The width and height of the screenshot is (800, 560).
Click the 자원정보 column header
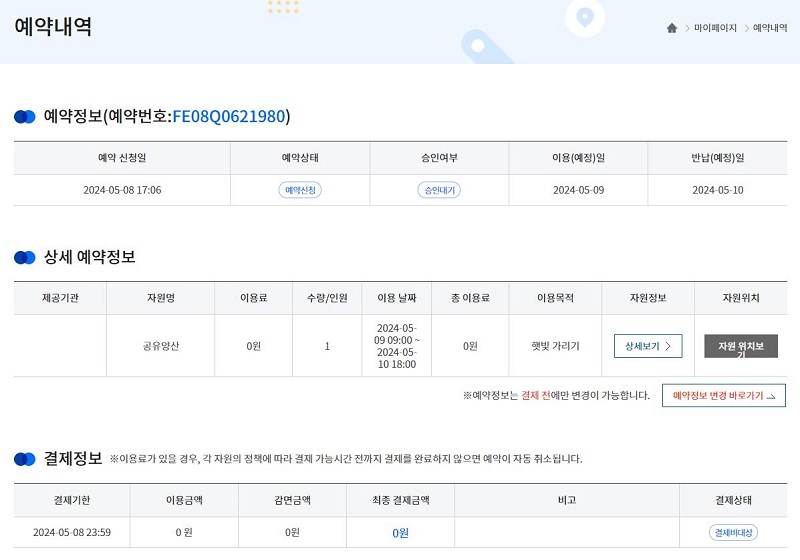pos(648,298)
